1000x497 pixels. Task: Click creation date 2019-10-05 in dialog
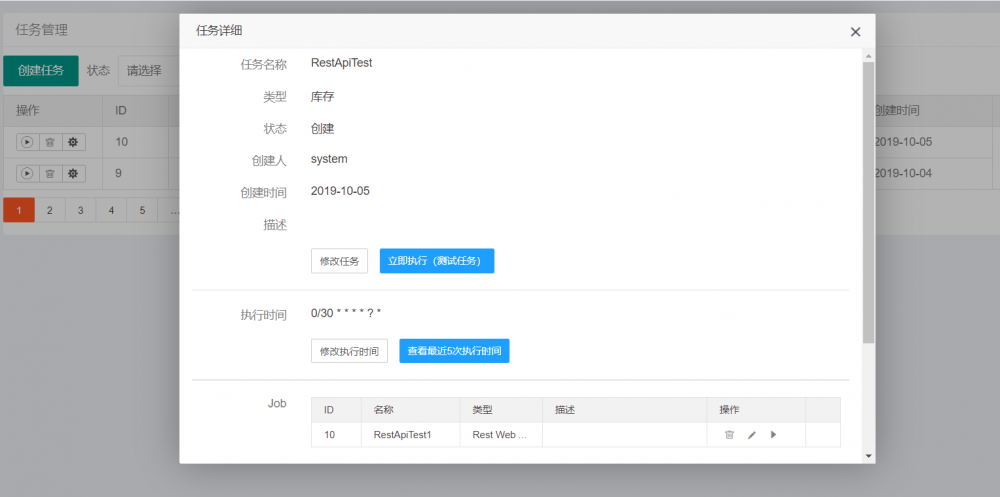[340, 191]
